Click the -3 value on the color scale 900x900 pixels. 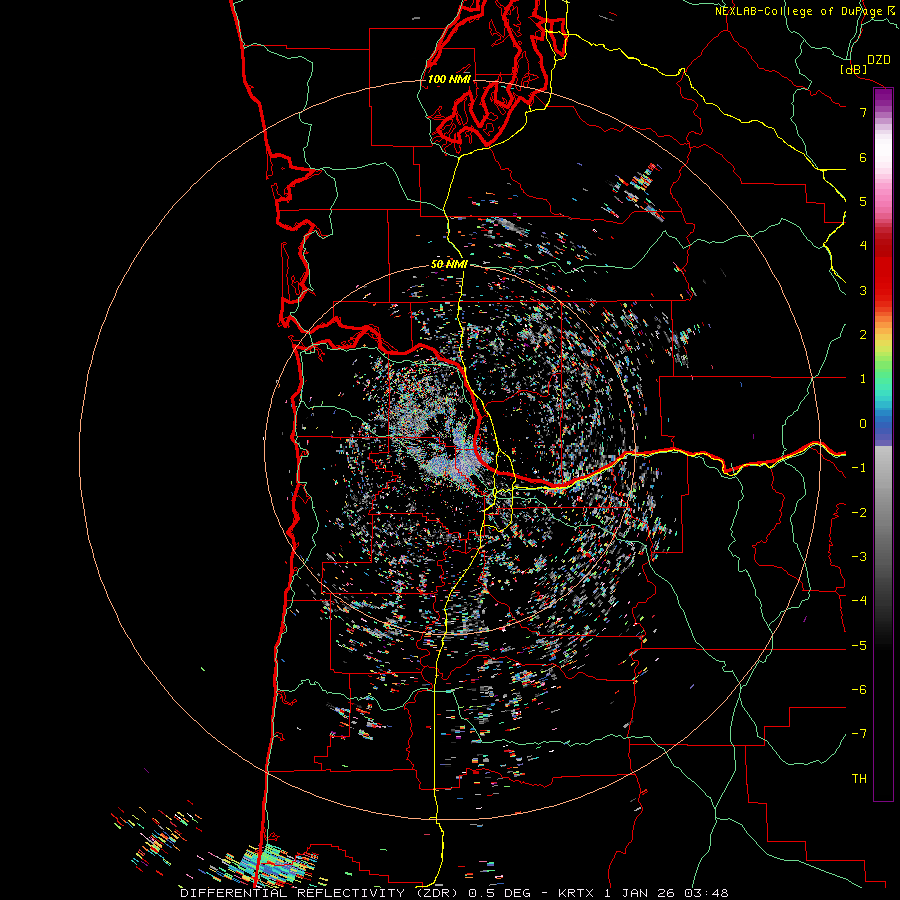[859, 557]
